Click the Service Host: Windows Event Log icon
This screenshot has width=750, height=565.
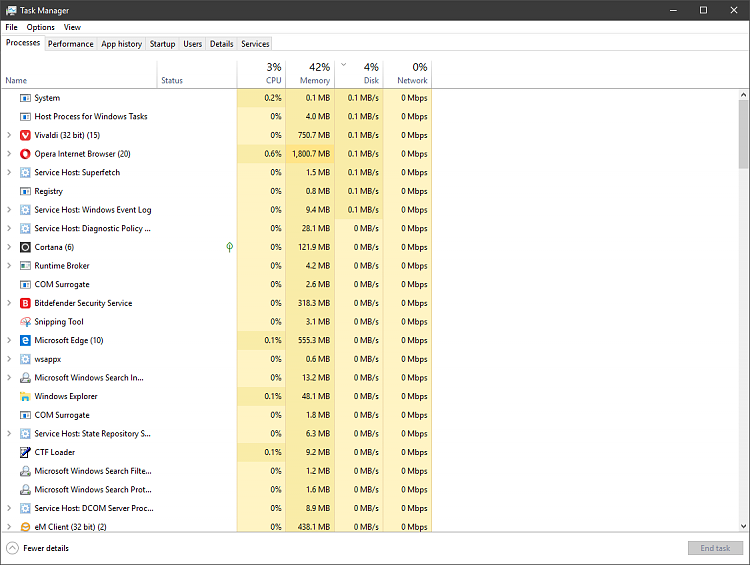pos(25,210)
